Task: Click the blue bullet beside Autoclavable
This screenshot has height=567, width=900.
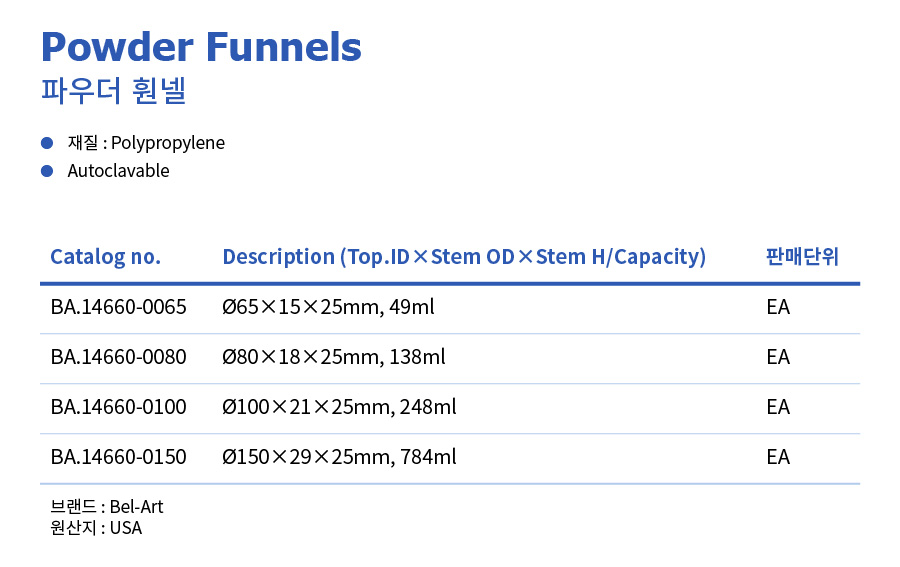Action: tap(47, 171)
